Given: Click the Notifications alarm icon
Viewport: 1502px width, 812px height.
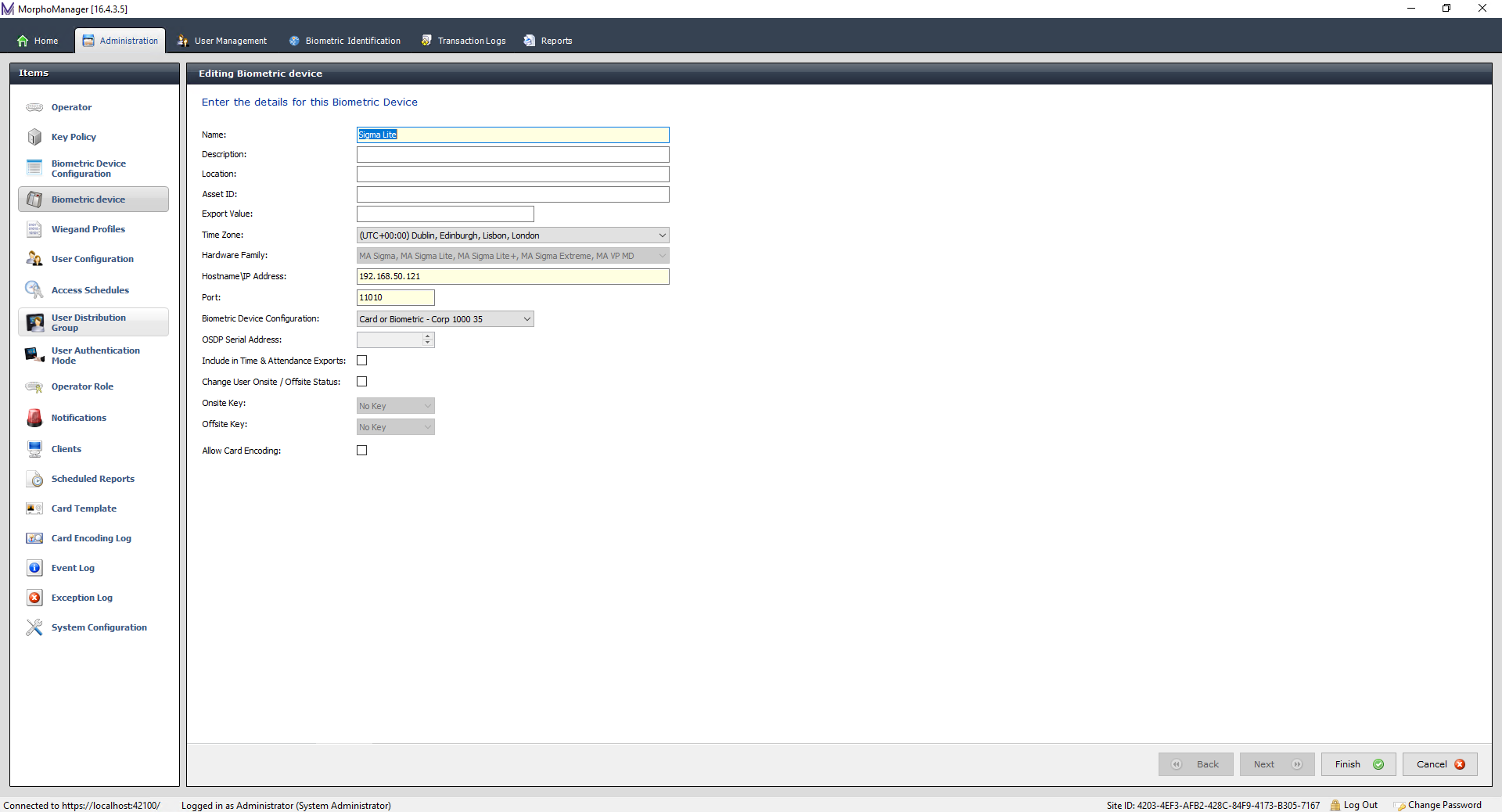Looking at the screenshot, I should 34,418.
